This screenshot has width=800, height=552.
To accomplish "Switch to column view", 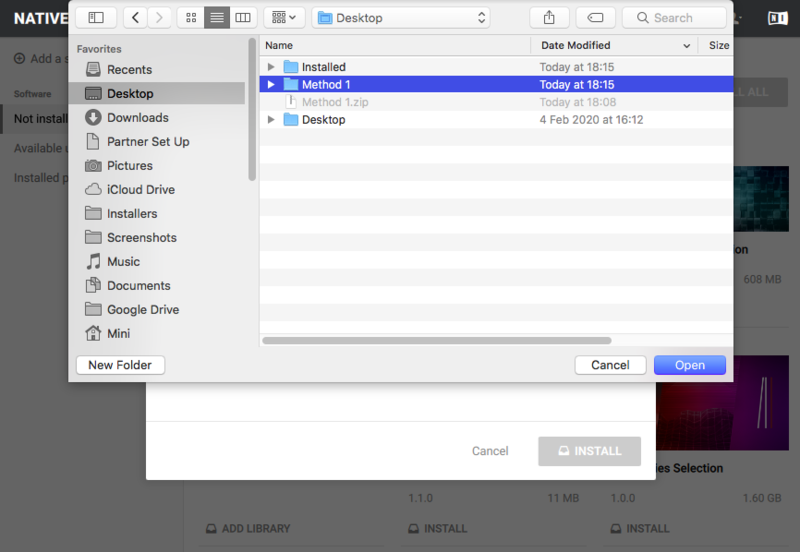I will pos(243,18).
